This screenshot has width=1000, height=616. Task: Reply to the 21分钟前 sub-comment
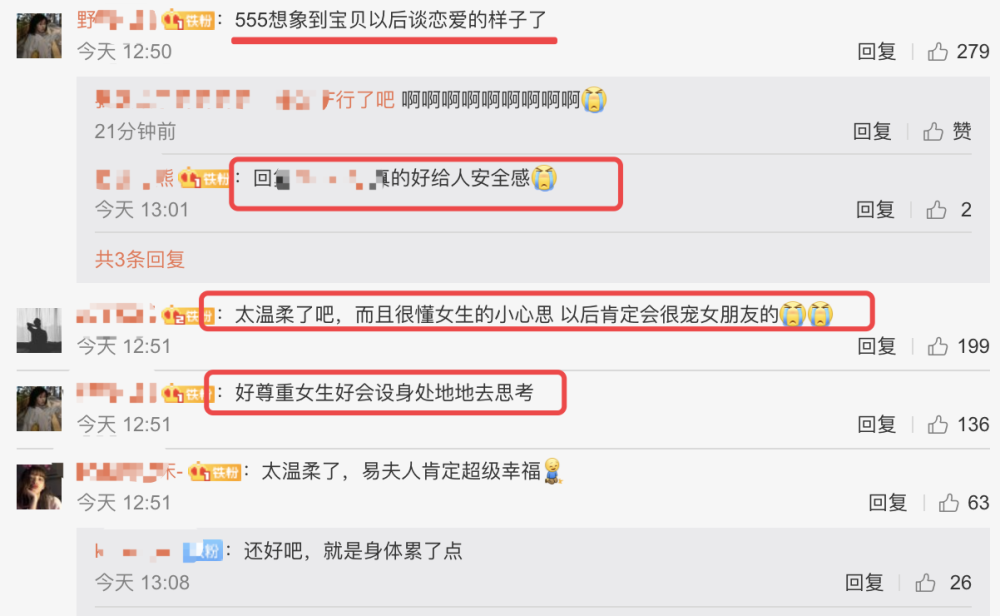click(872, 131)
